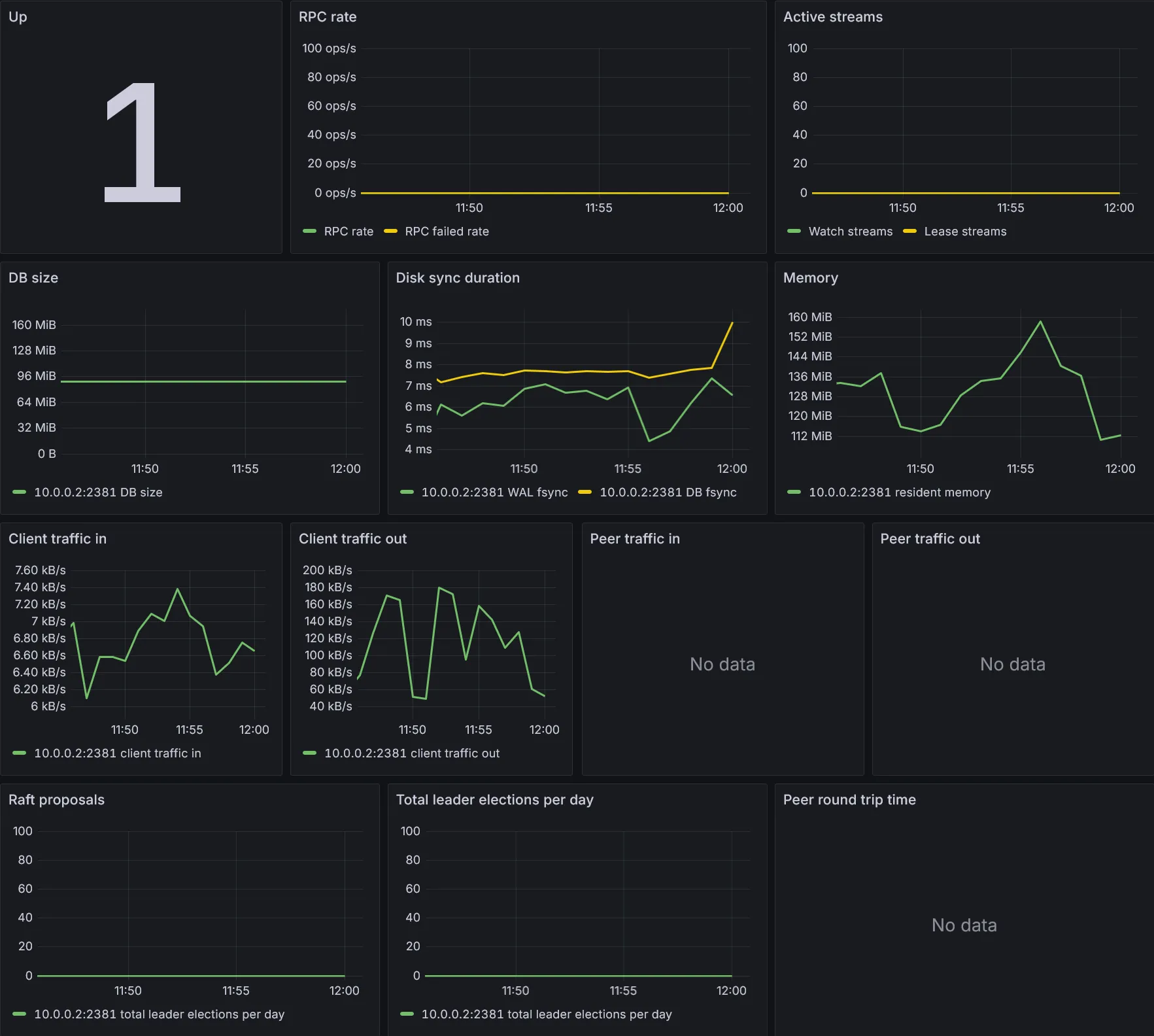
Task: Click the yellow RPC failed rate legend swatch
Action: [390, 231]
